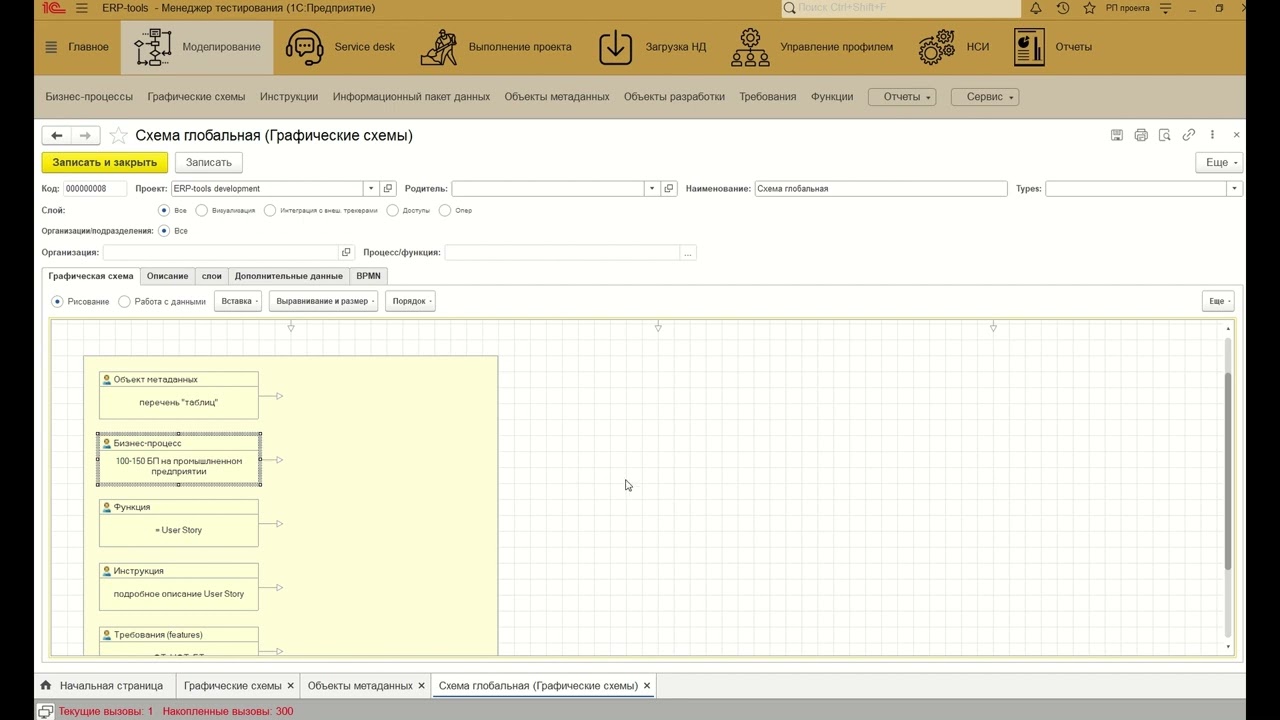Open favorites star in title bar
Image resolution: width=1280 pixels, height=720 pixels.
point(1089,8)
